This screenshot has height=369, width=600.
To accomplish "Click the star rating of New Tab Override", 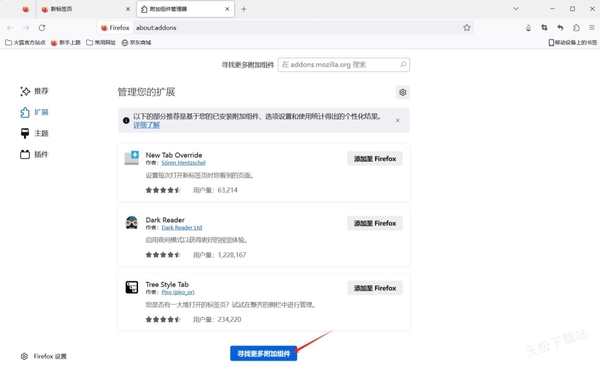I will point(163,190).
